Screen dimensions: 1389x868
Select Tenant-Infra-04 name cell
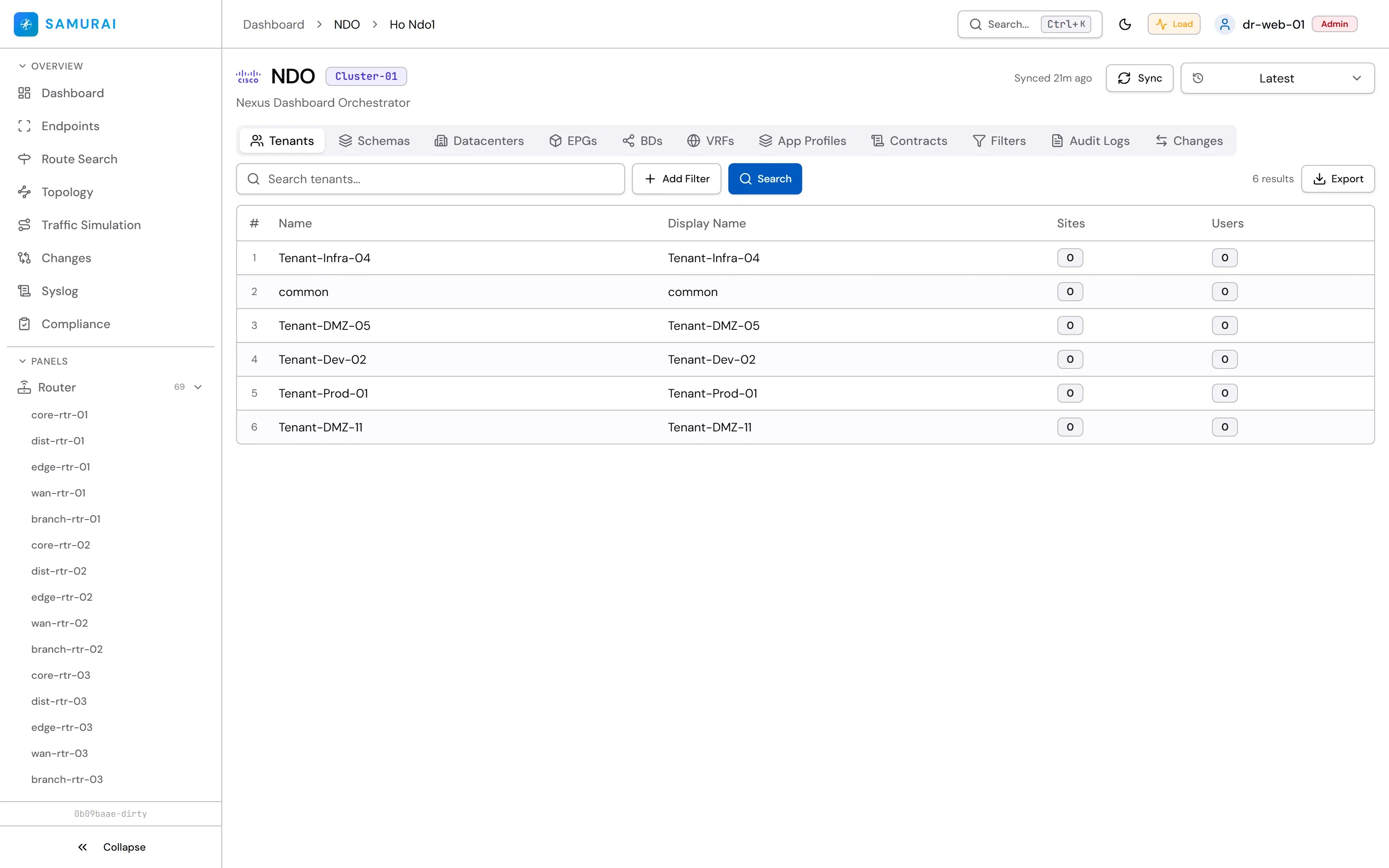tap(324, 258)
